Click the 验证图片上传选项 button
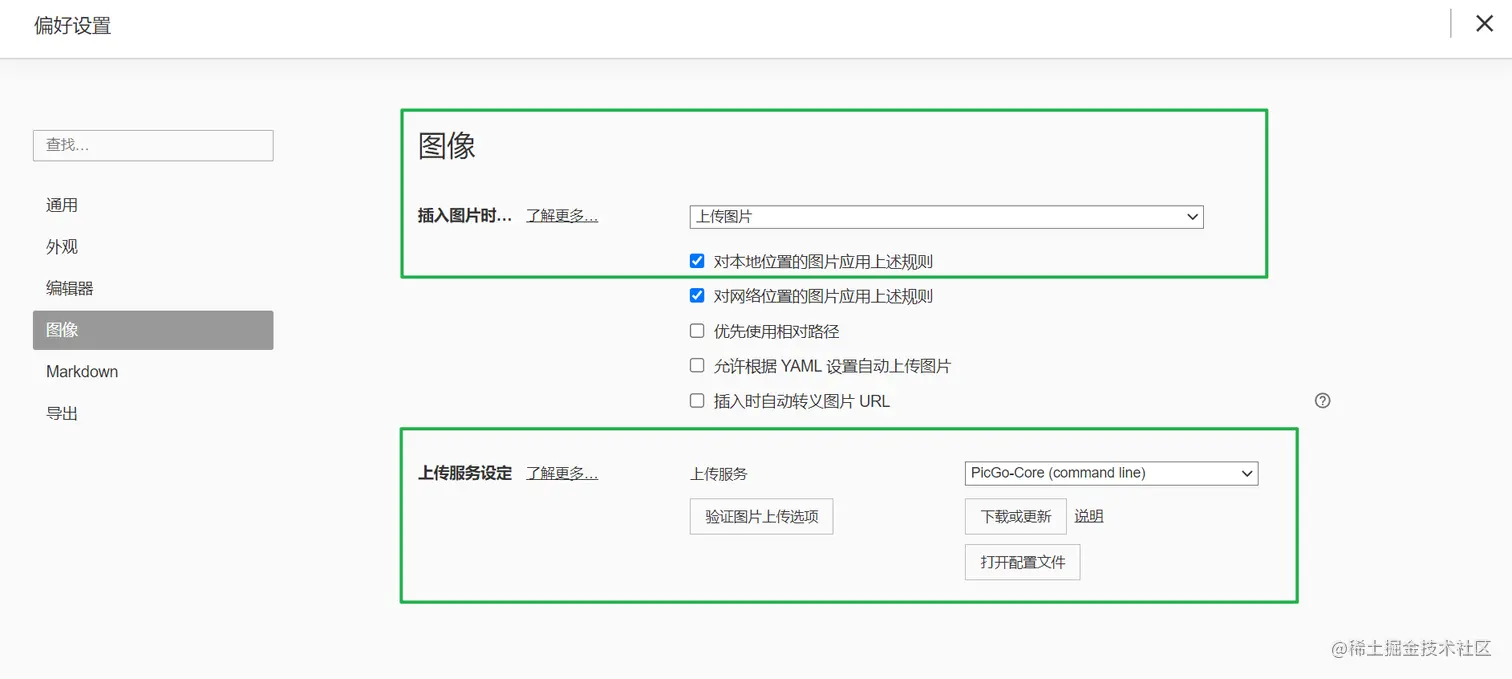The image size is (1512, 679). (x=761, y=517)
